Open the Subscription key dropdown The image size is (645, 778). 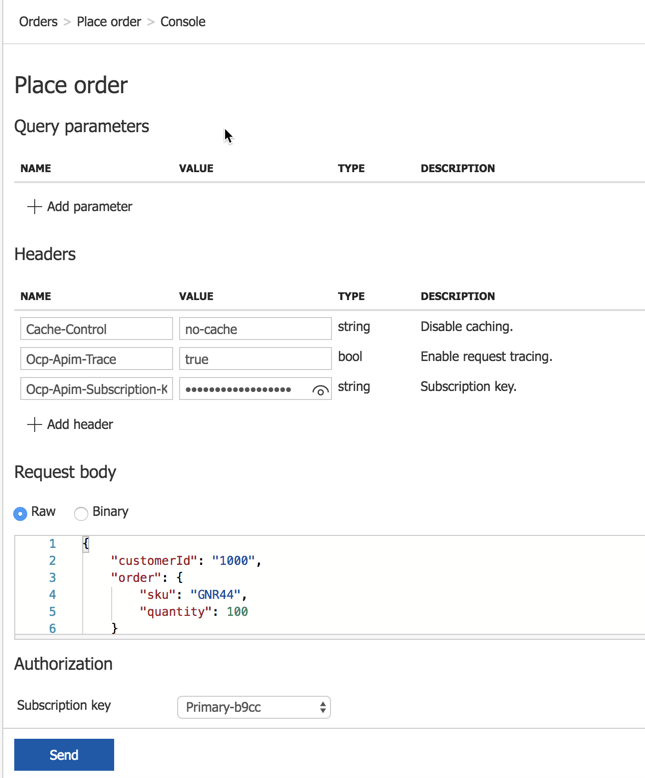254,707
